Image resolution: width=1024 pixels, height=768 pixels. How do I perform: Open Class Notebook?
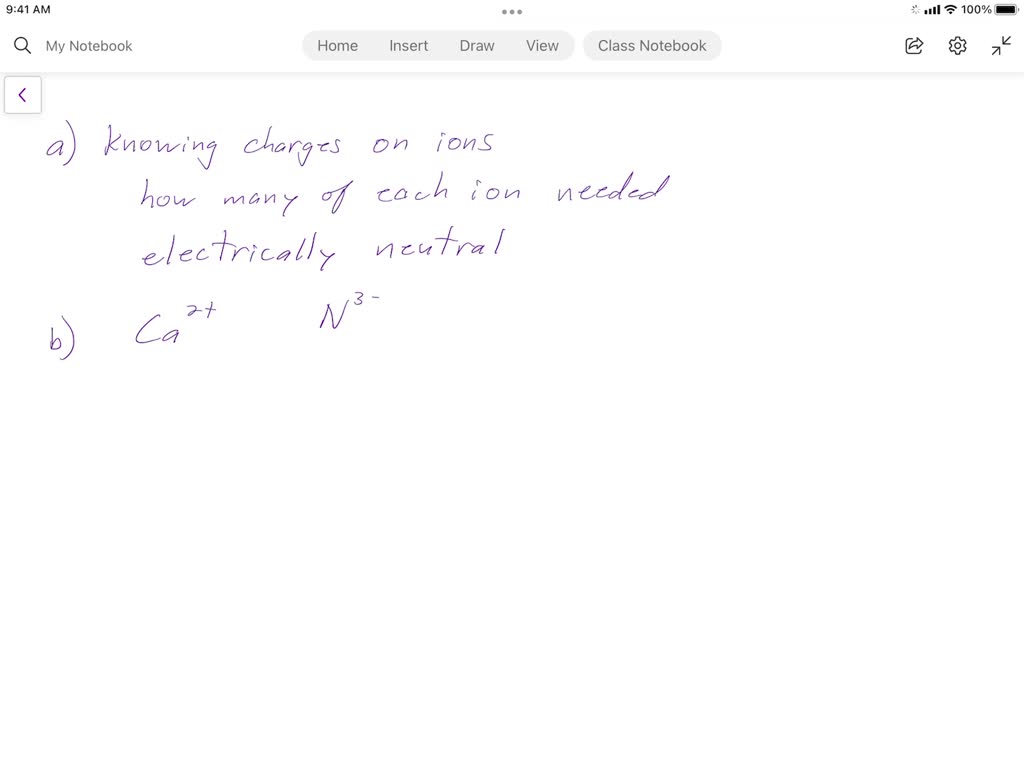pyautogui.click(x=652, y=45)
